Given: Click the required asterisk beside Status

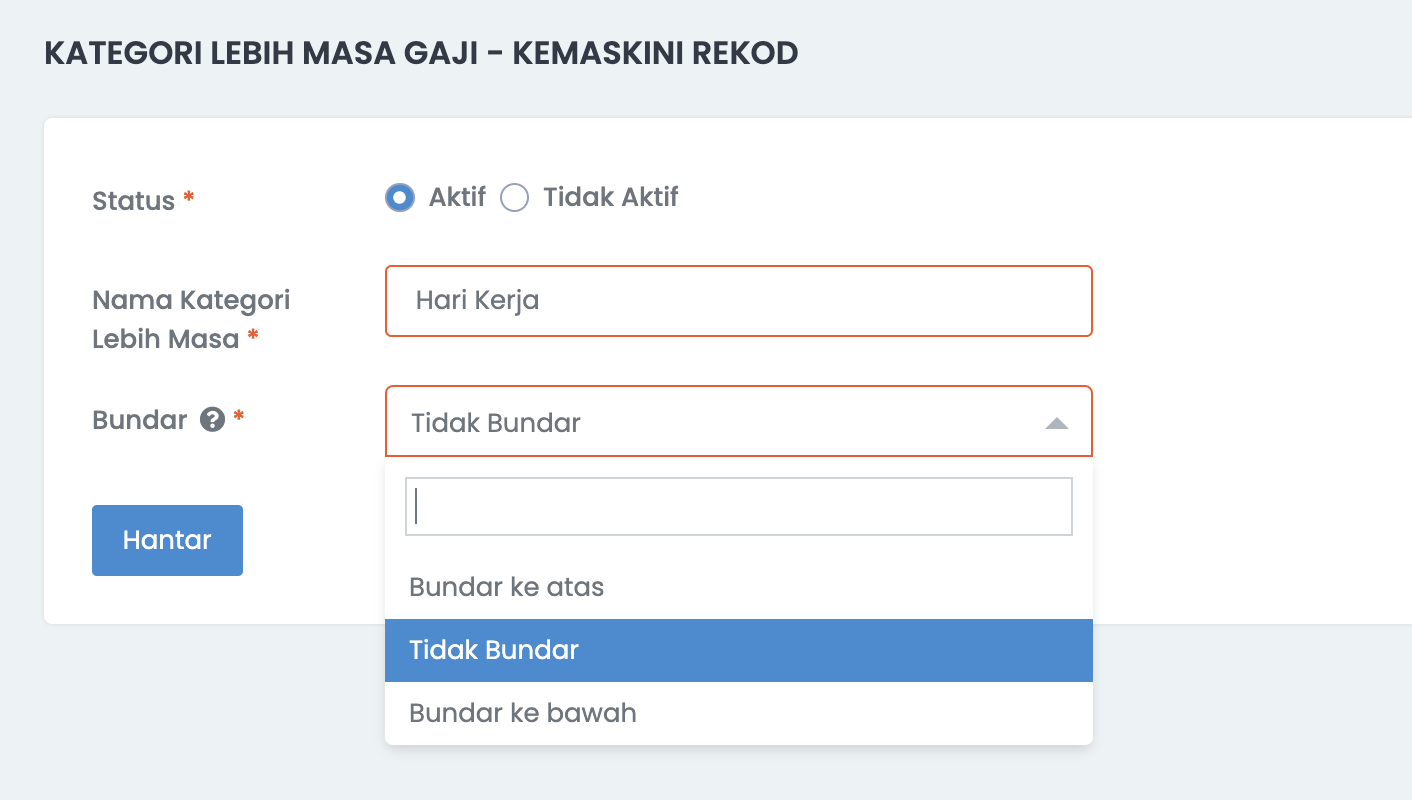Looking at the screenshot, I should point(188,198).
